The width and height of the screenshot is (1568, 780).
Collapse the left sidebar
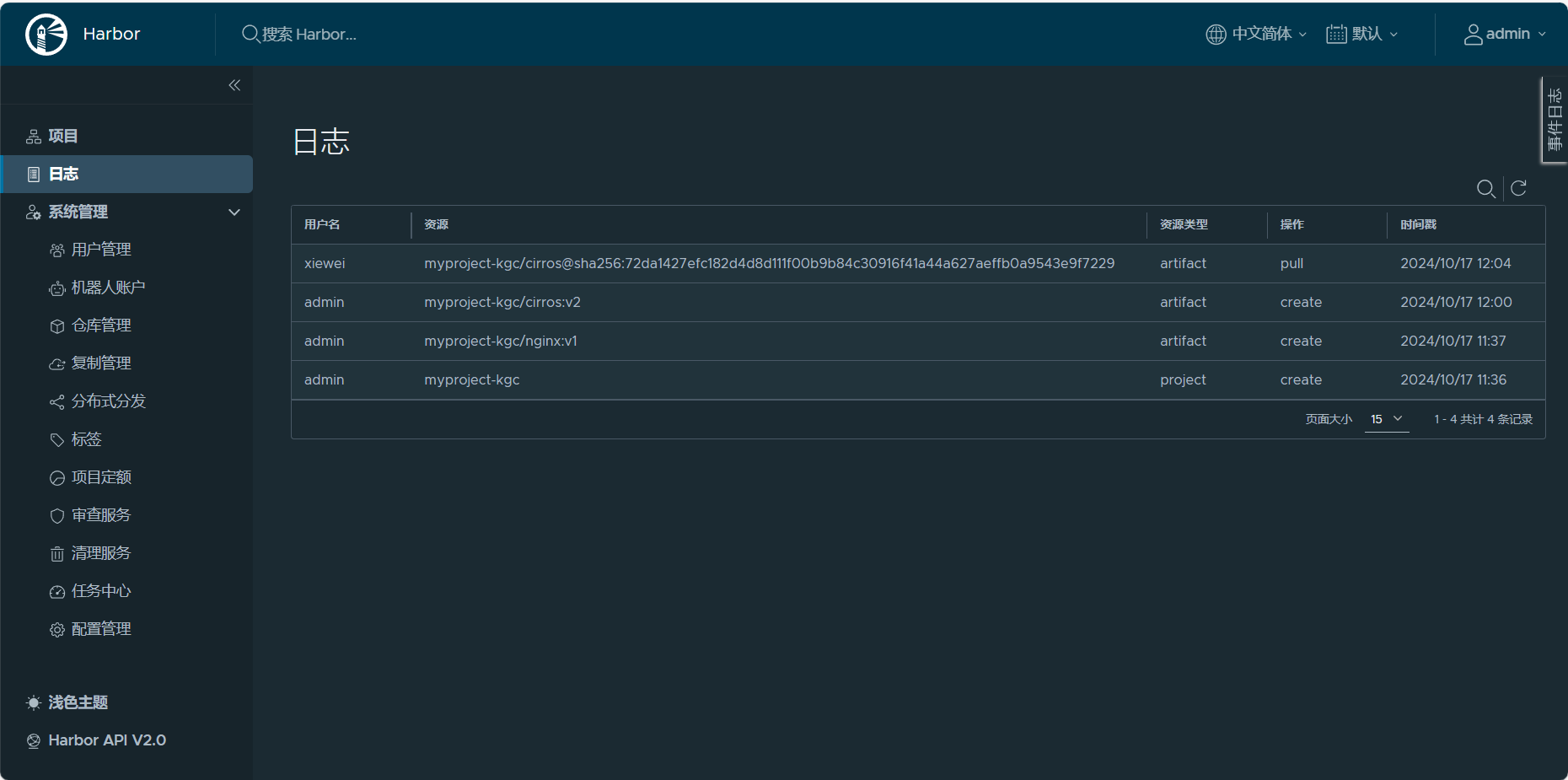point(234,84)
